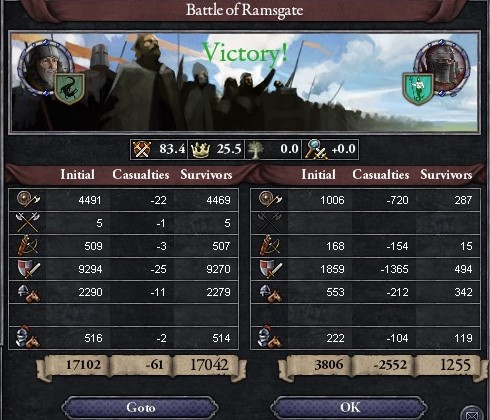Click the left total 17102 scroll
Image resolution: width=490 pixels, height=420 pixels.
click(x=83, y=365)
